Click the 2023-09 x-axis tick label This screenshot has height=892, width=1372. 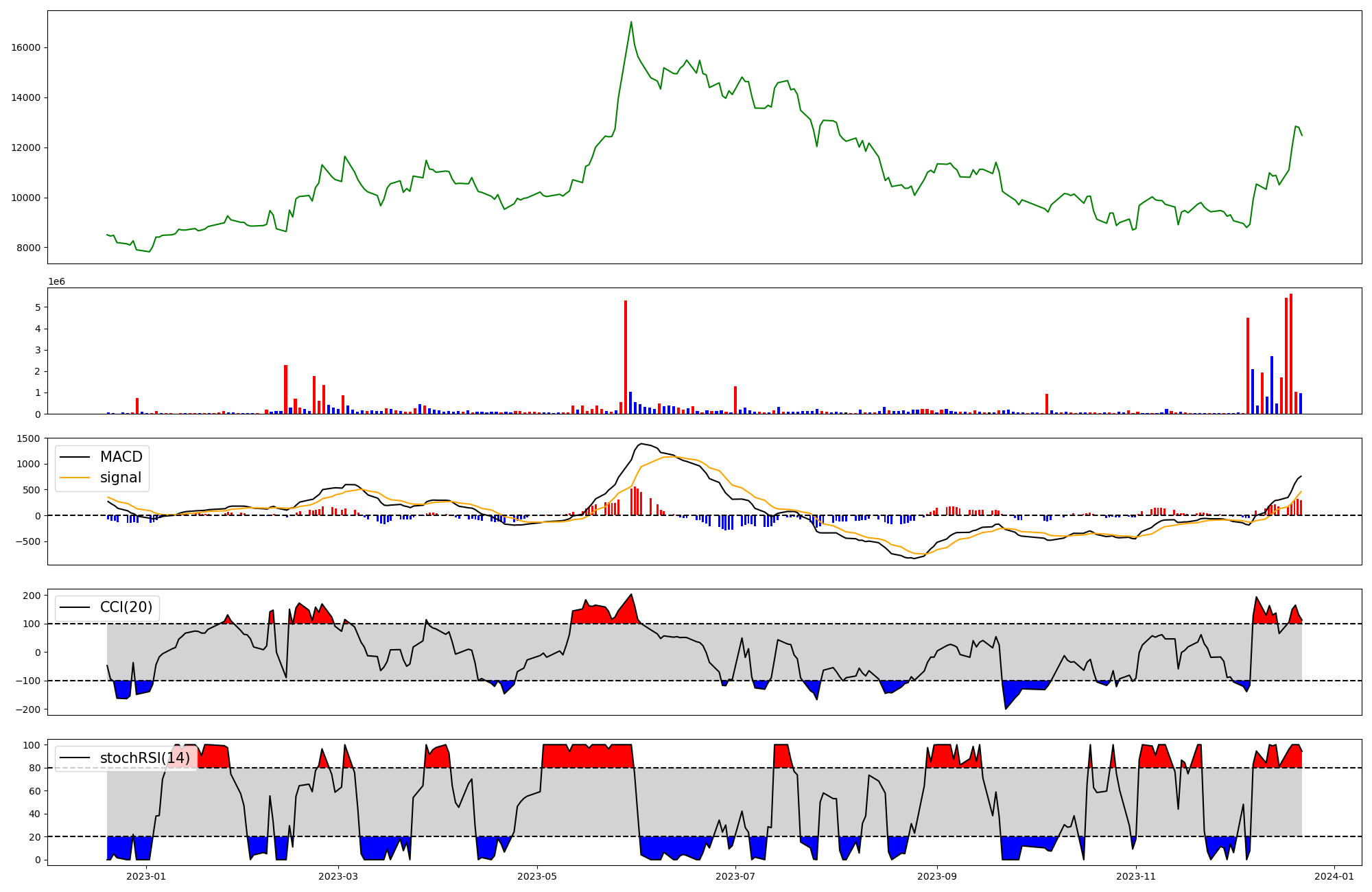[937, 876]
